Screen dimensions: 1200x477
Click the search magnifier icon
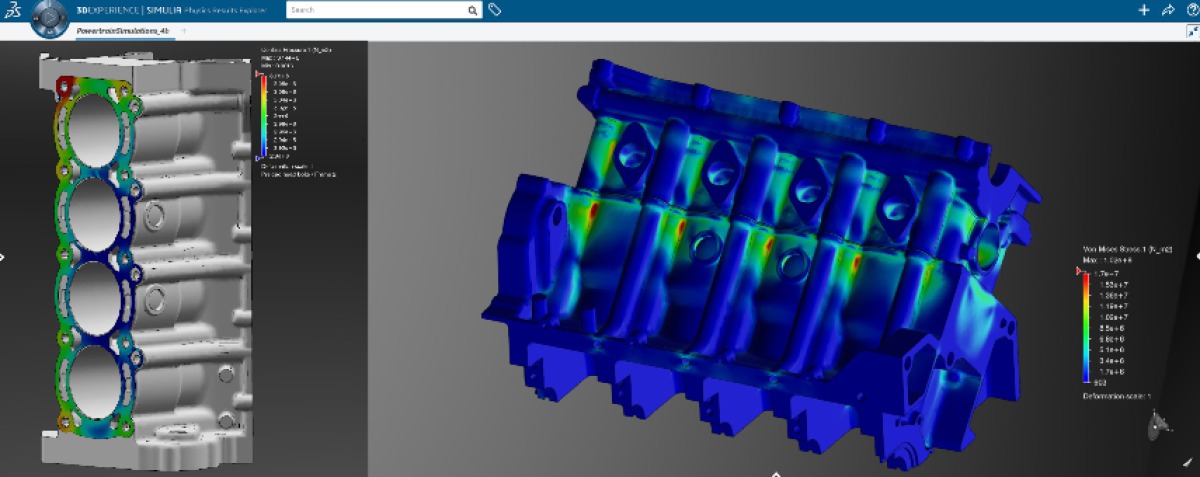tap(473, 10)
